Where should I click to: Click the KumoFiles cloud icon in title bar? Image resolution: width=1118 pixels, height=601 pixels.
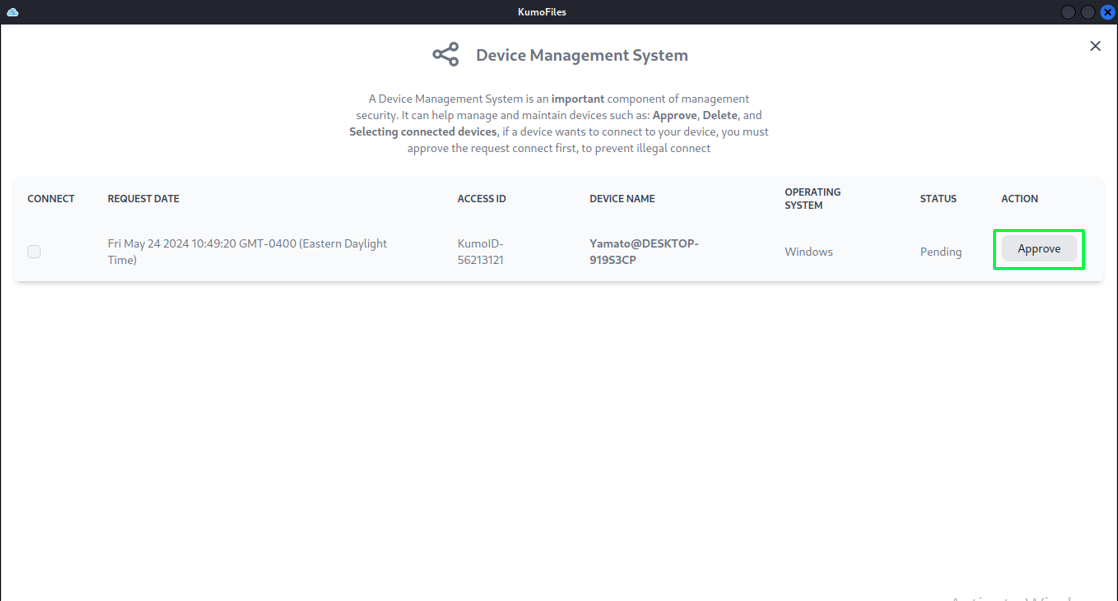[13, 12]
